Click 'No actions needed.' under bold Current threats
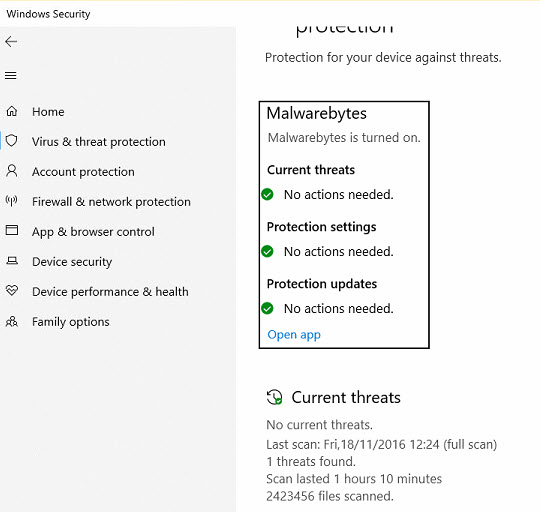This screenshot has height=512, width=540. point(339,195)
